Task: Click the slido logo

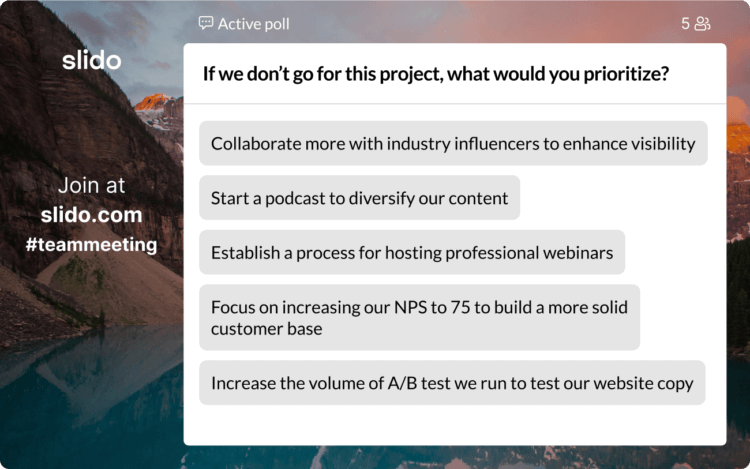Action: pos(91,61)
